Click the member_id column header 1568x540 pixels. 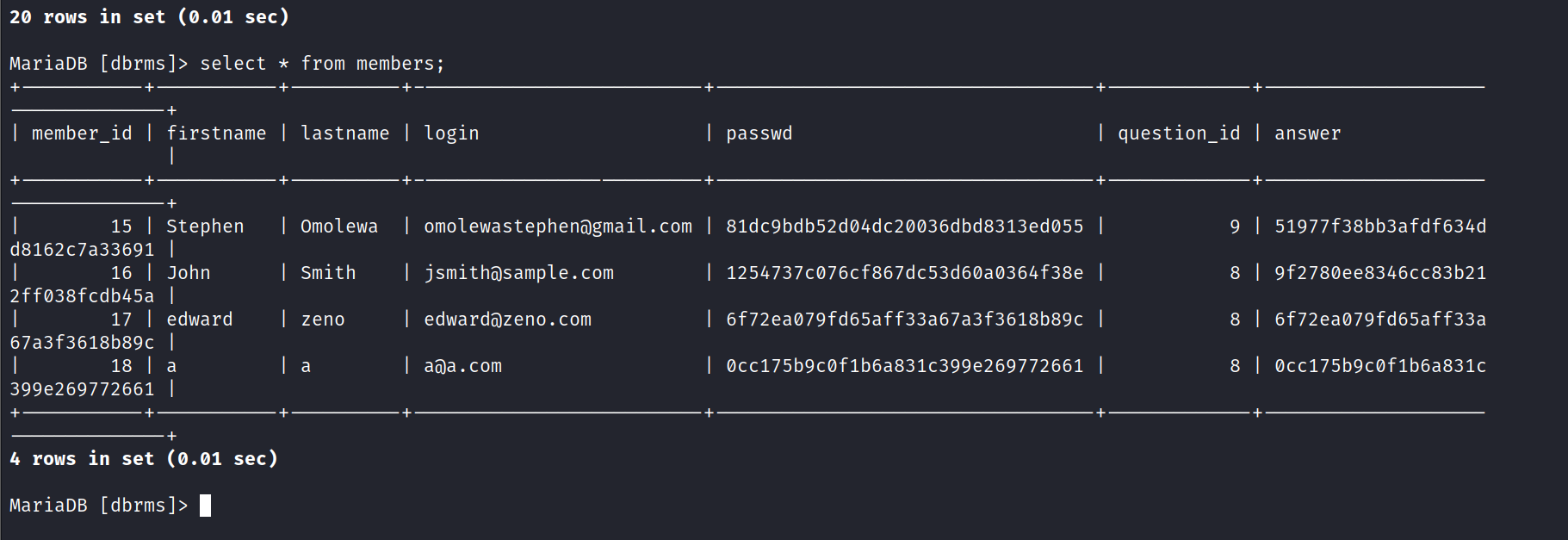point(82,133)
